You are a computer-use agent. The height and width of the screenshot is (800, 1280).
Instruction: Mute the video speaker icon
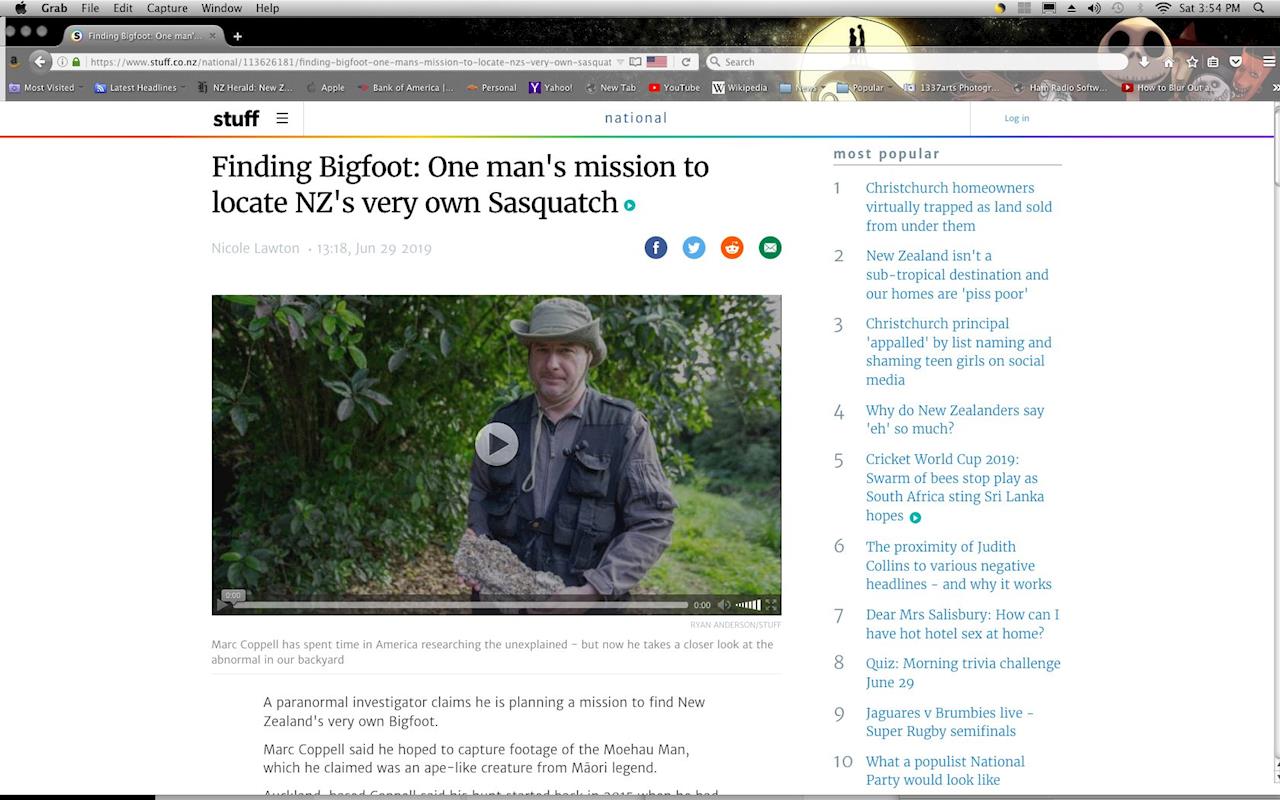pos(724,605)
